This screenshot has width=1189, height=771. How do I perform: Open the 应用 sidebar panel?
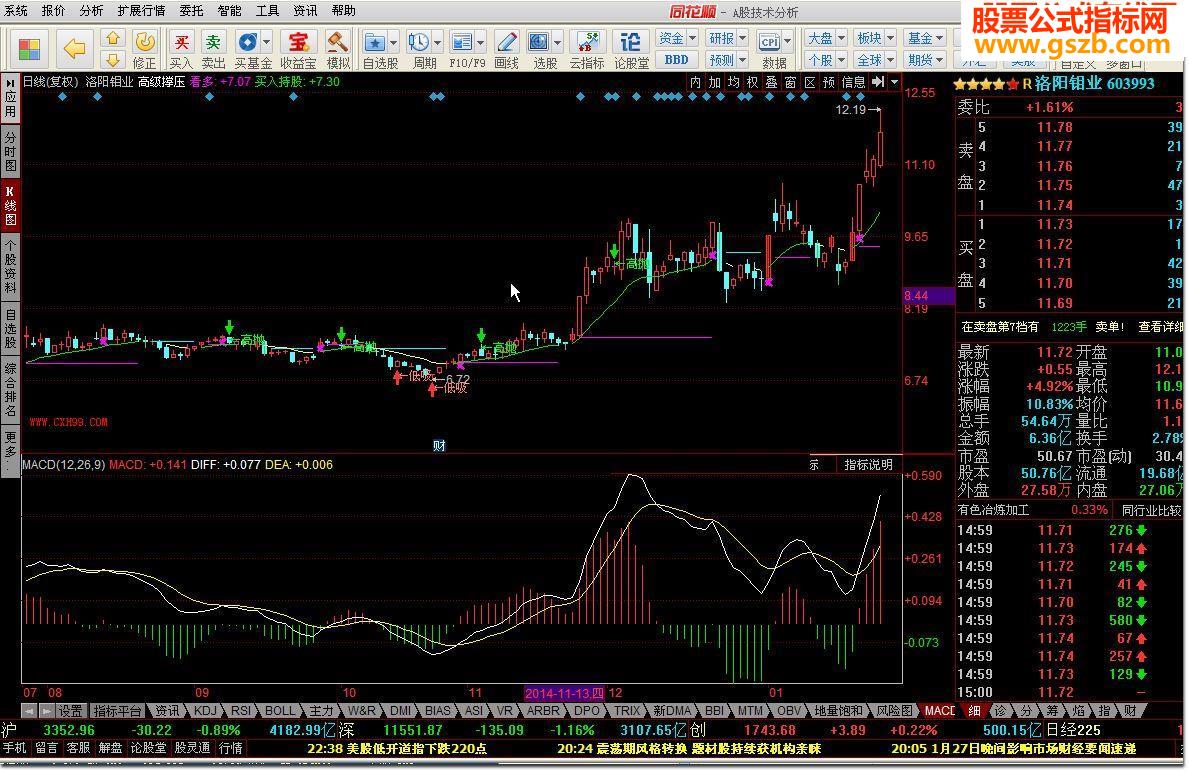click(11, 99)
